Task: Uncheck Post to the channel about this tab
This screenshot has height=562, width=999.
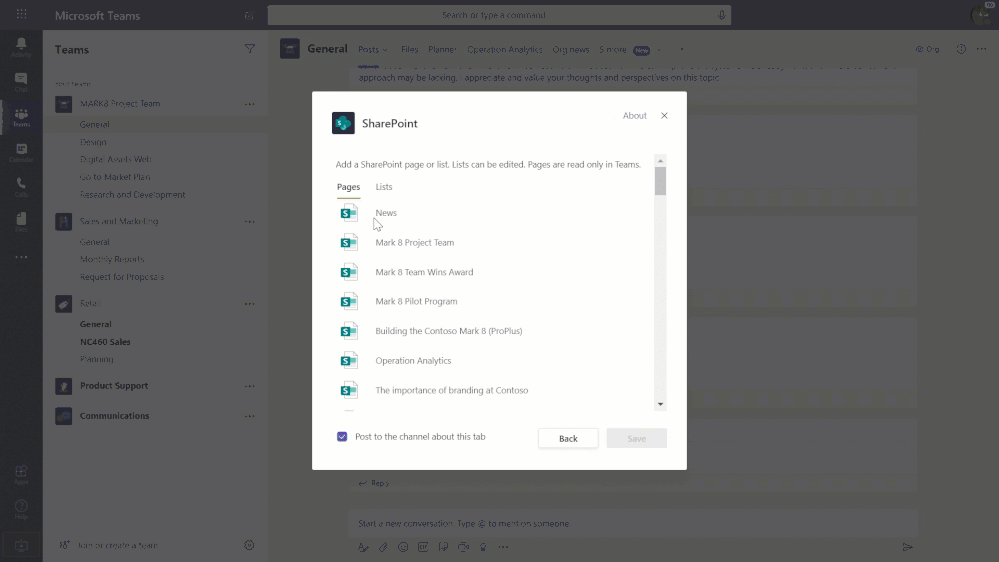Action: [x=342, y=436]
